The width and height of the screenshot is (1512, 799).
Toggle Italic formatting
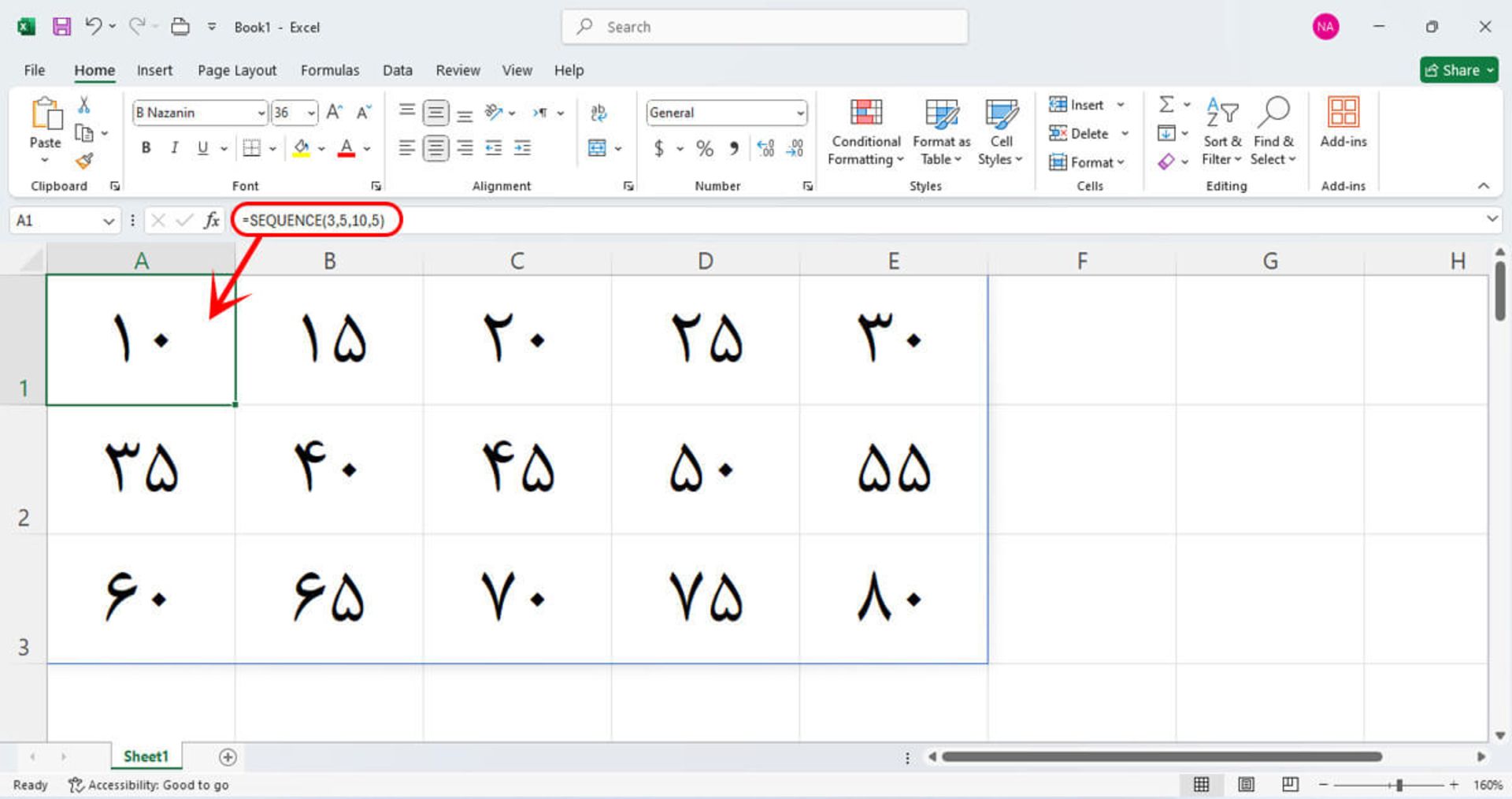pos(174,148)
